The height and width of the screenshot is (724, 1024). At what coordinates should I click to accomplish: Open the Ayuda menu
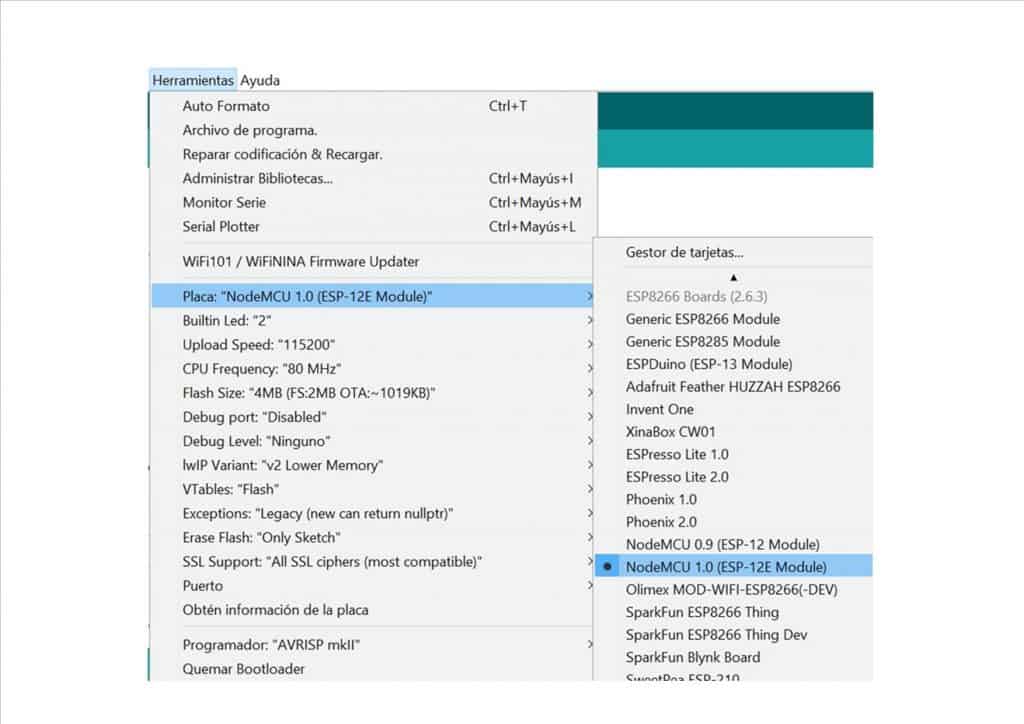(x=260, y=80)
